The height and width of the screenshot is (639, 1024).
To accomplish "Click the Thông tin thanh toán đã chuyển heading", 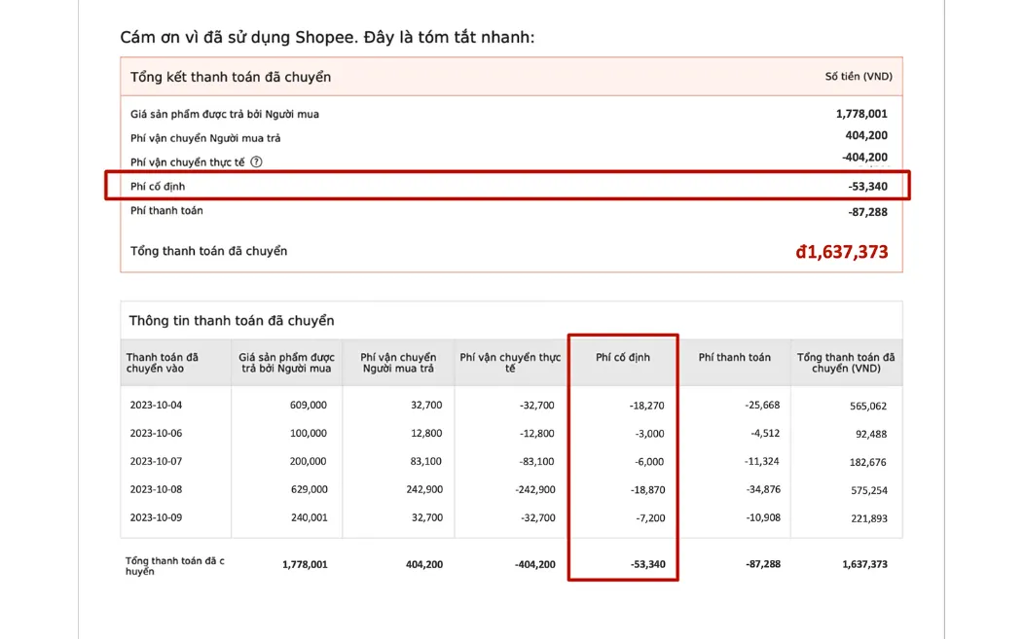I will [231, 321].
